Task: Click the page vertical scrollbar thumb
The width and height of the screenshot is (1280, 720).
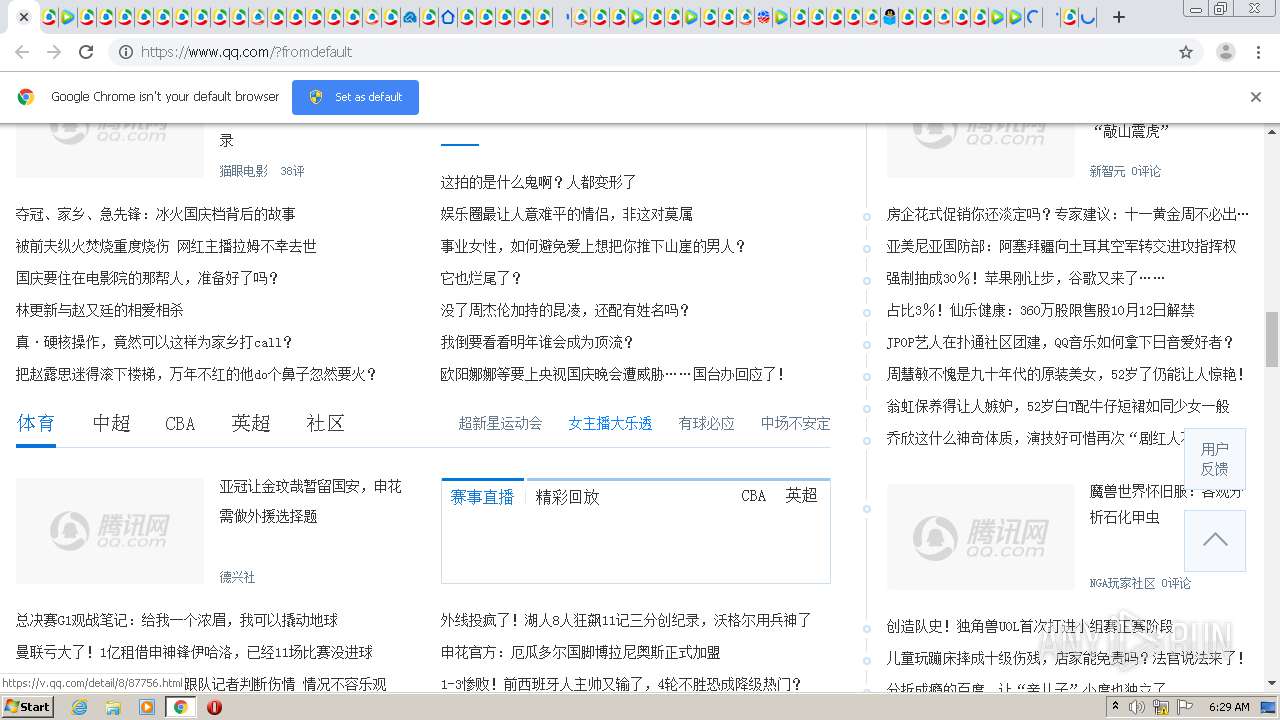Action: pos(1272,339)
